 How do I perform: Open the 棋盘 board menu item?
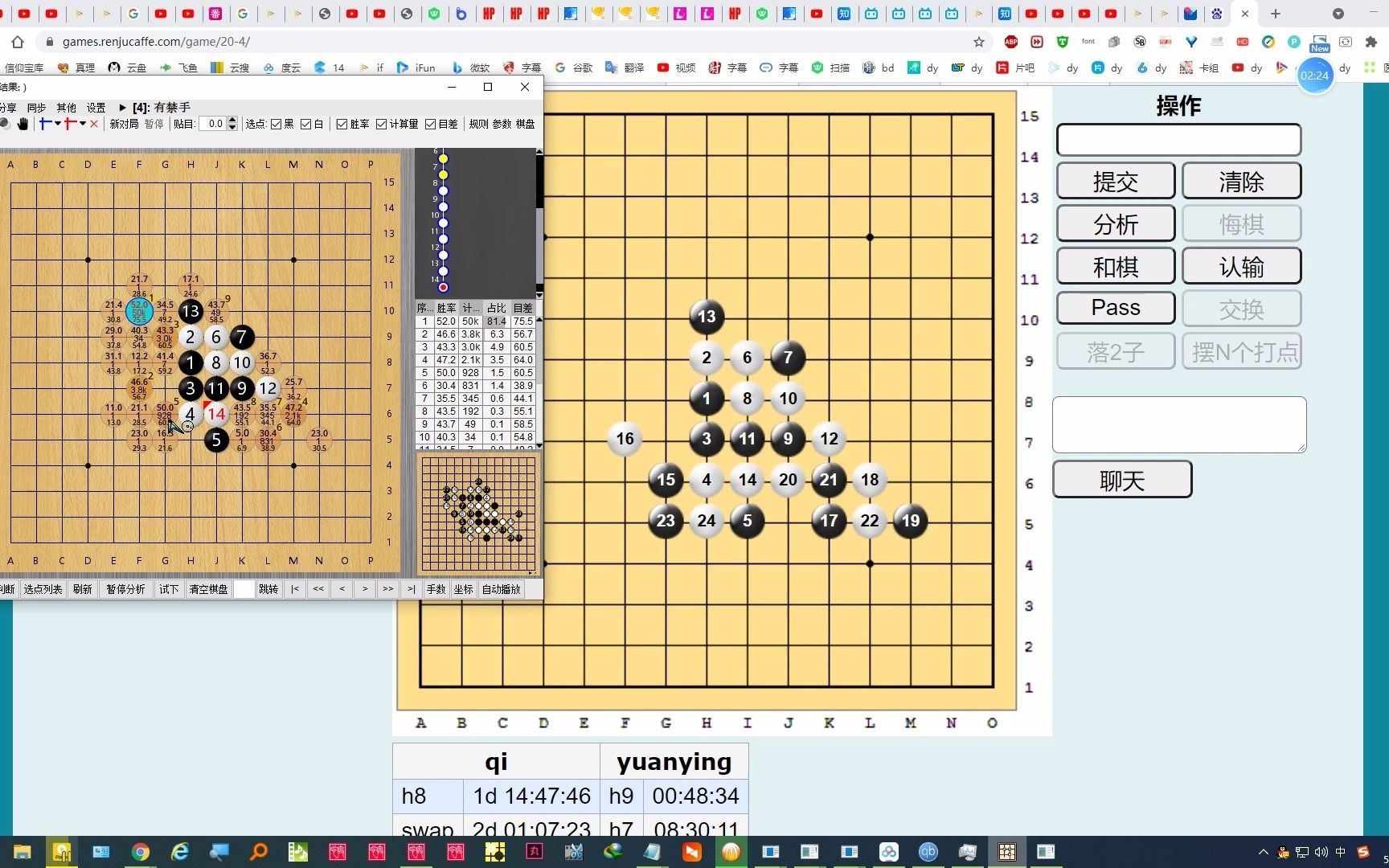[x=525, y=124]
